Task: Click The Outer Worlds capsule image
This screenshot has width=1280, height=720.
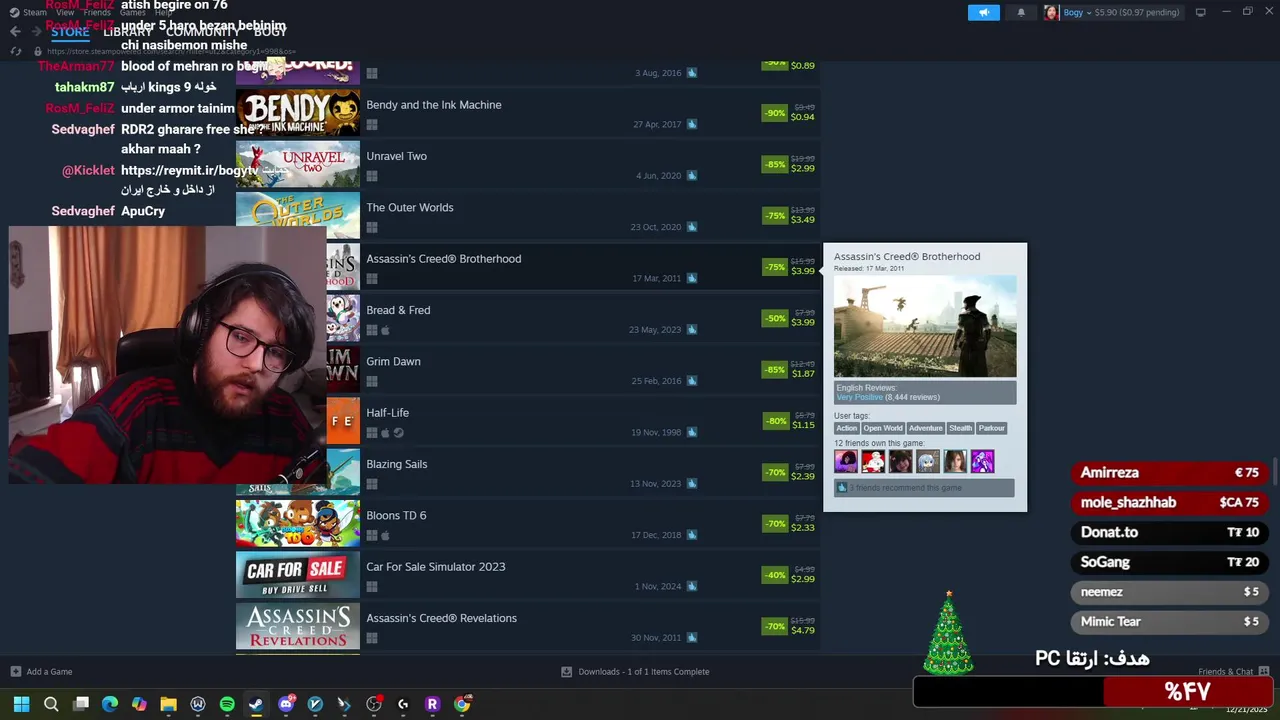Action: 298,214
